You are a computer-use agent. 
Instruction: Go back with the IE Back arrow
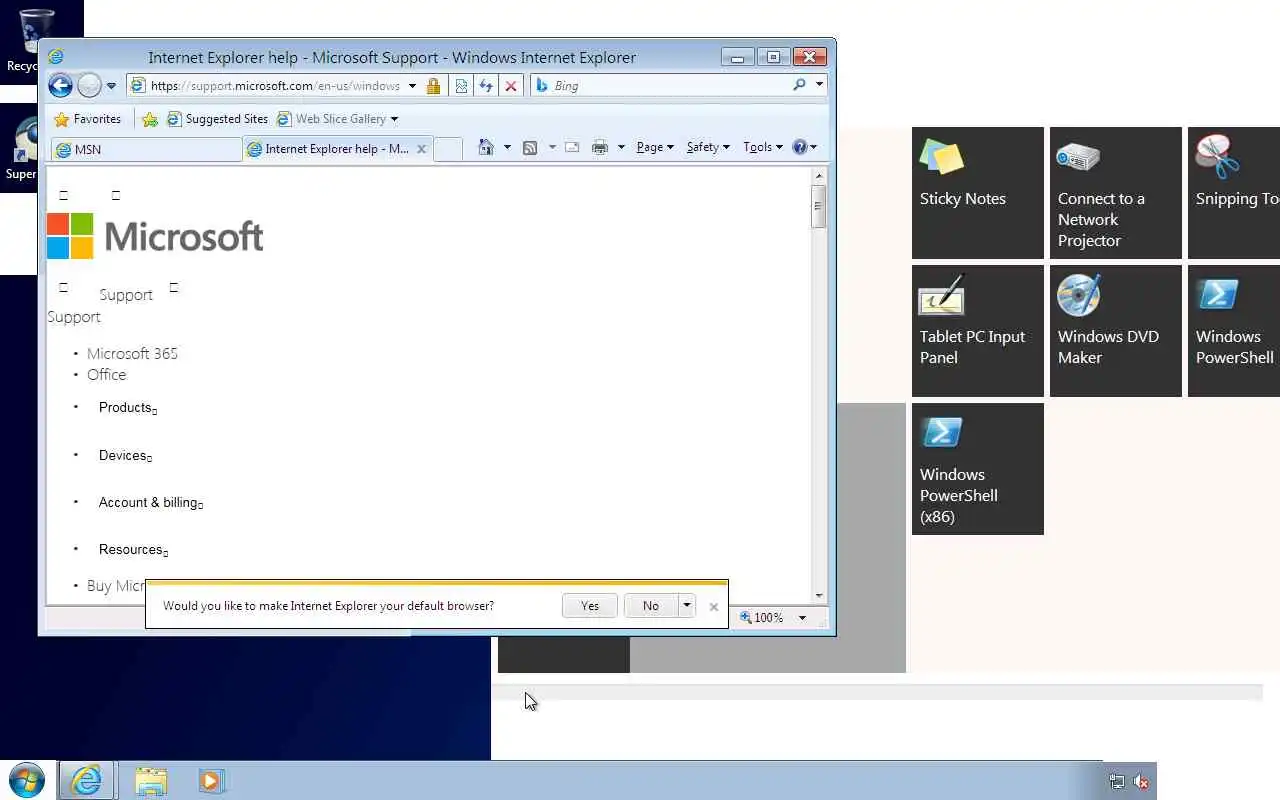60,85
